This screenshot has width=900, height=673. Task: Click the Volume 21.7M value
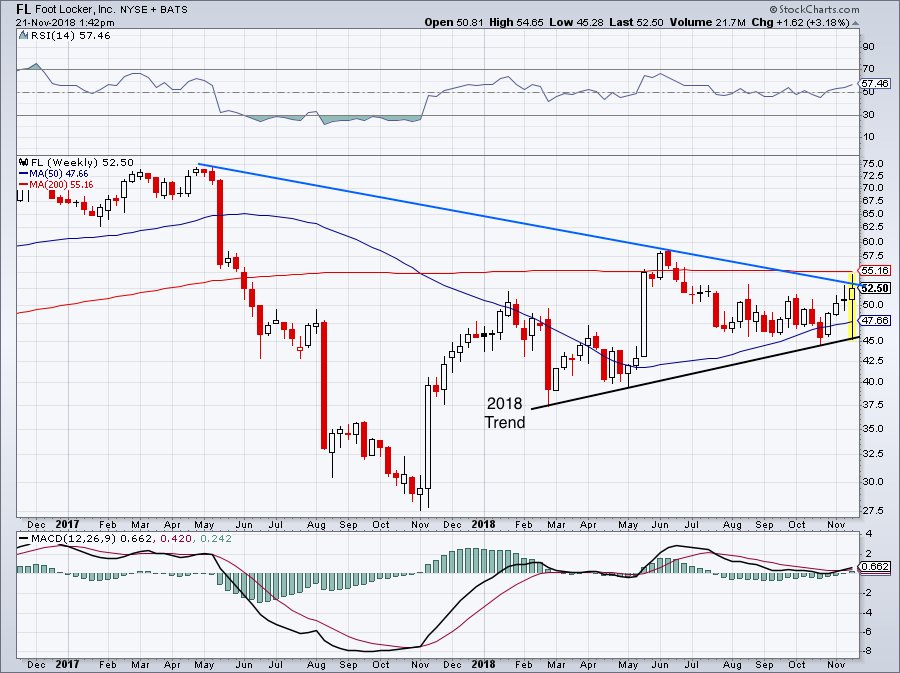coord(707,23)
